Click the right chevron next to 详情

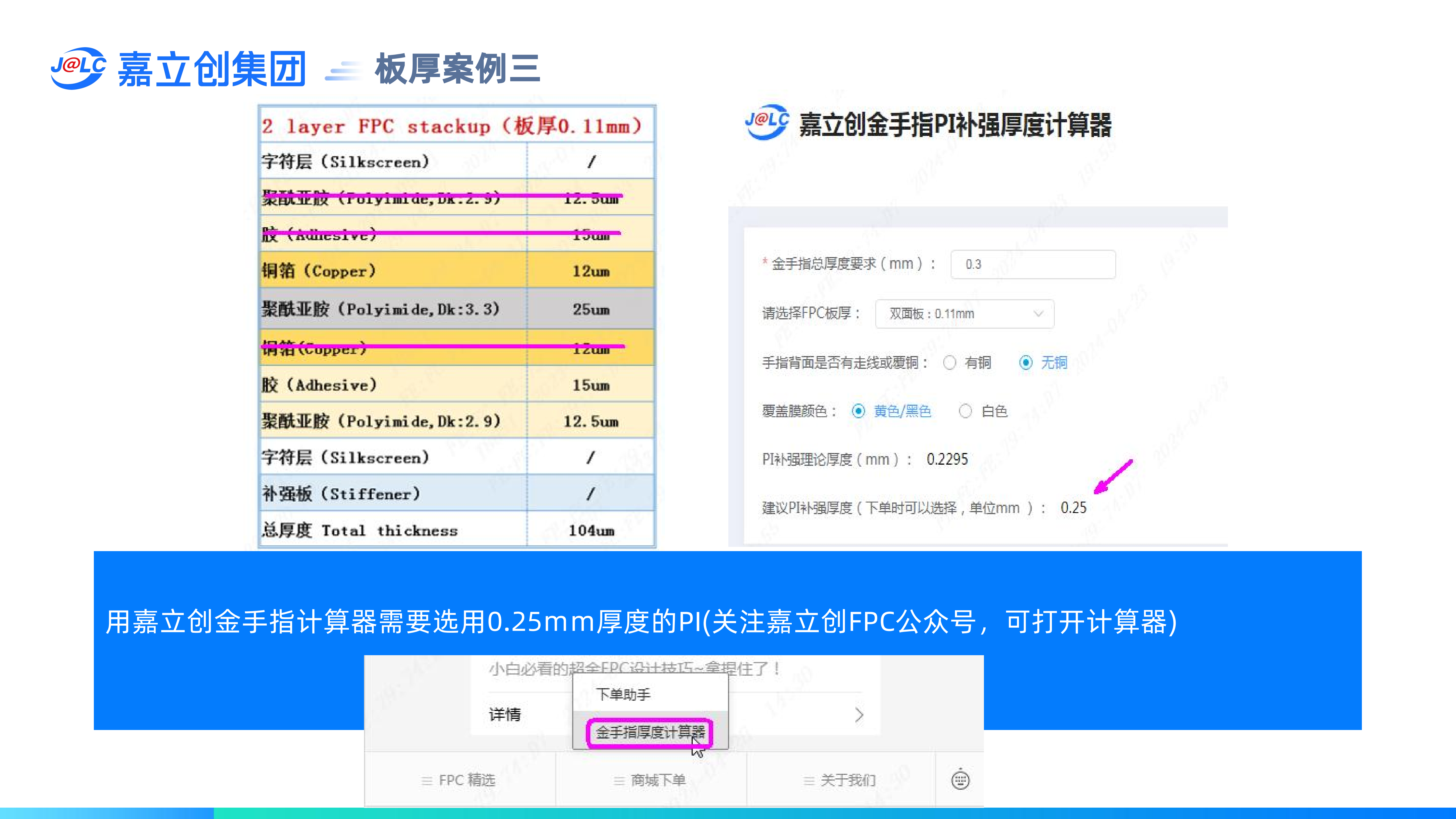[x=859, y=715]
